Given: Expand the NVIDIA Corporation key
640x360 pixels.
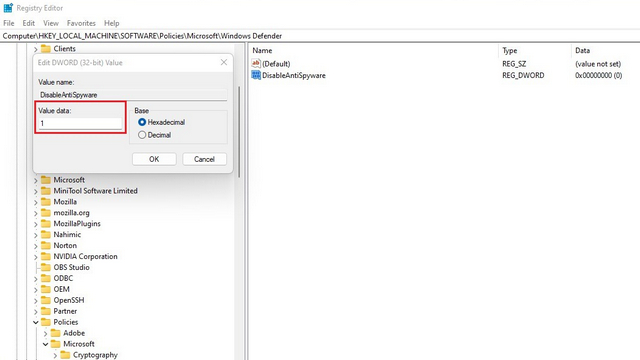Looking at the screenshot, I should click(36, 257).
